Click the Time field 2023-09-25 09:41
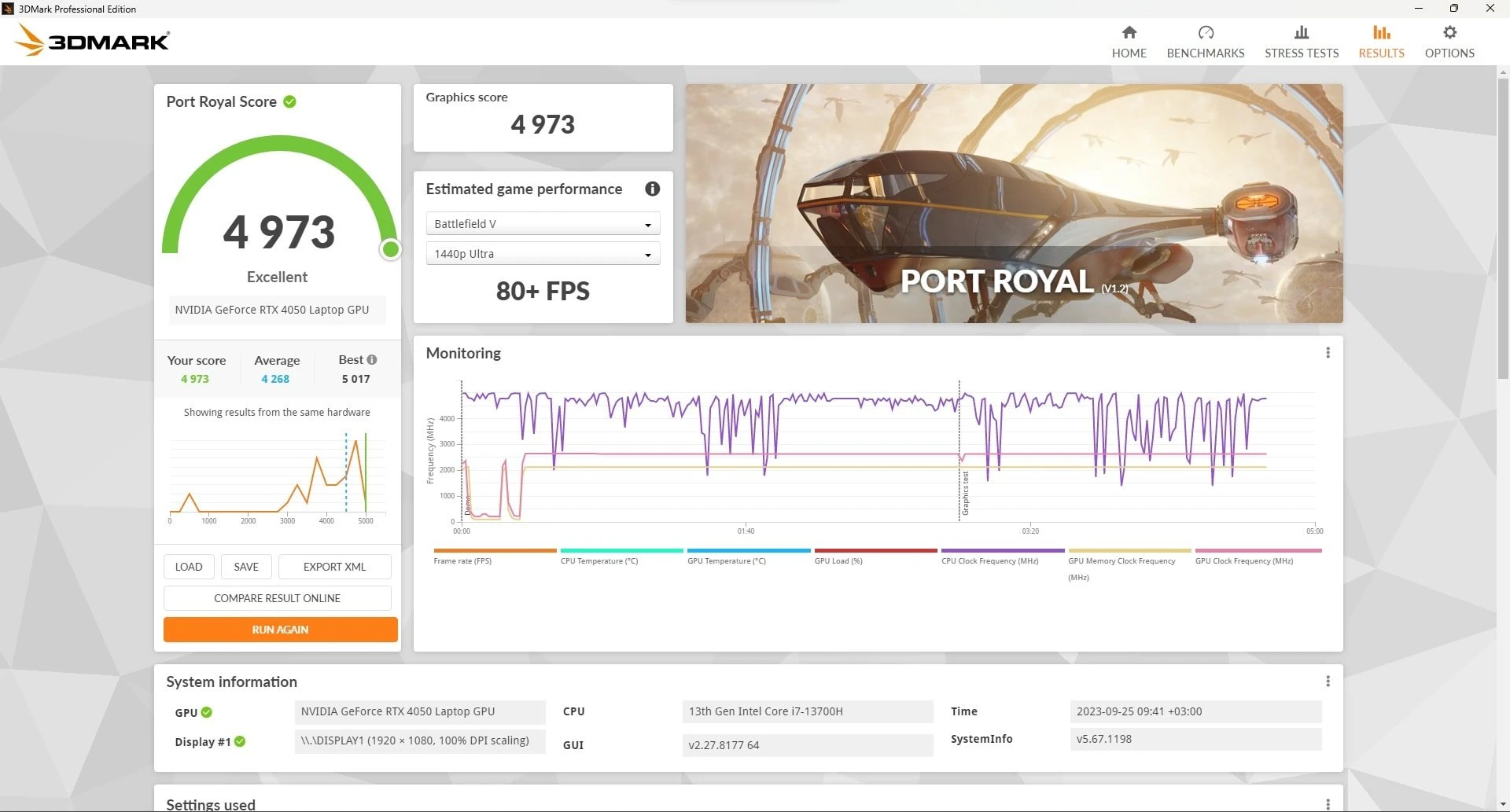This screenshot has width=1510, height=812. tap(1195, 712)
